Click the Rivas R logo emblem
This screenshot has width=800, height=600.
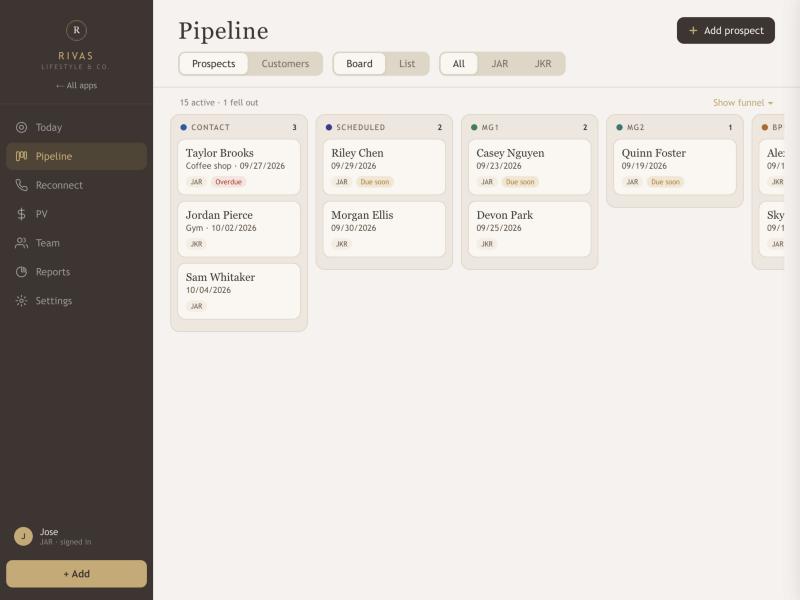(76, 30)
